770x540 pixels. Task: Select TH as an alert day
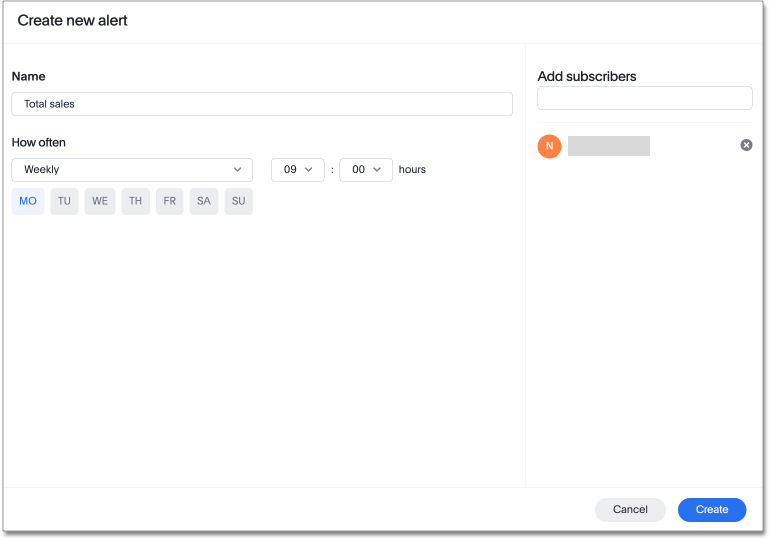click(x=135, y=201)
